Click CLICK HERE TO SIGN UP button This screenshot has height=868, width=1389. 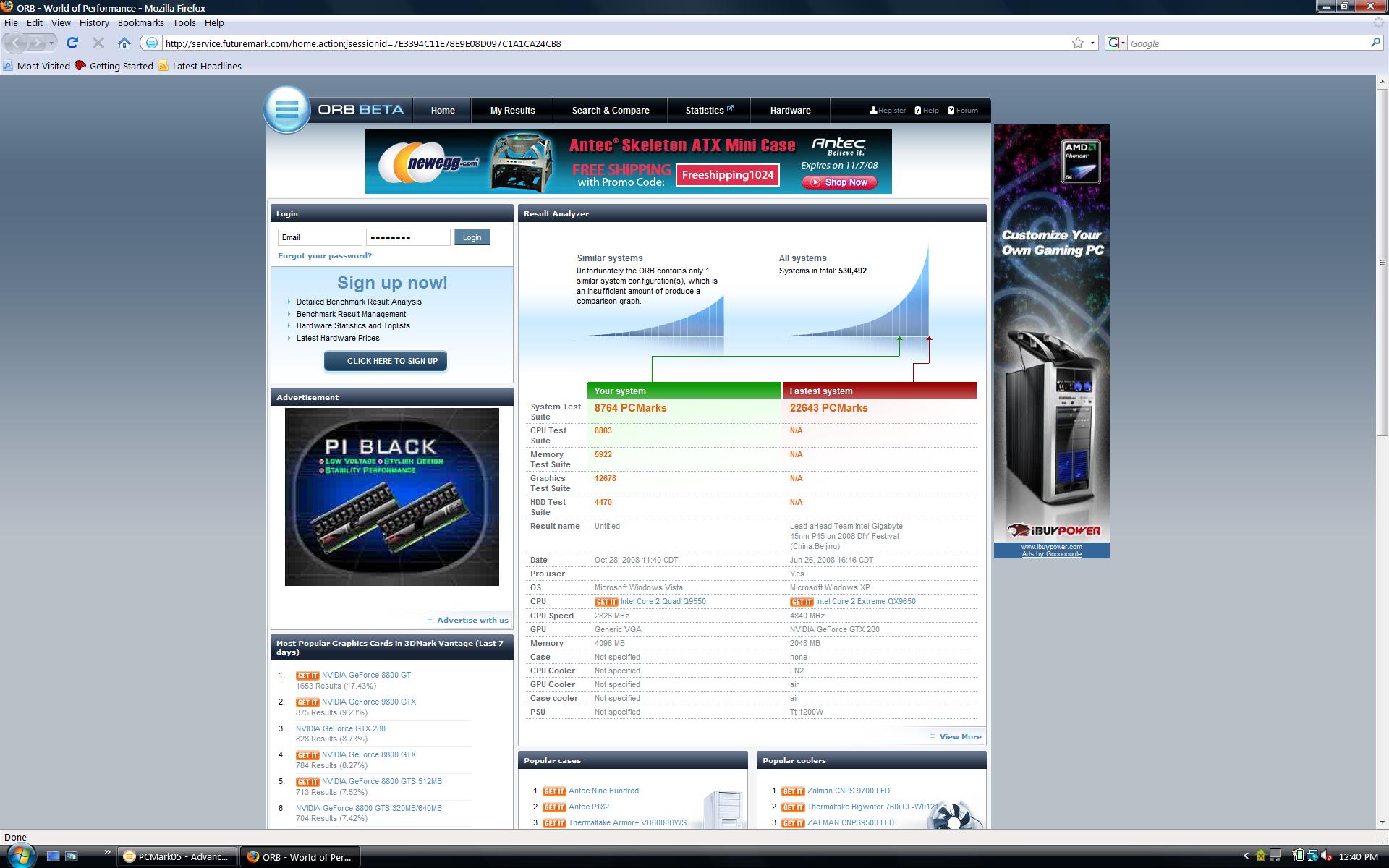tap(386, 361)
